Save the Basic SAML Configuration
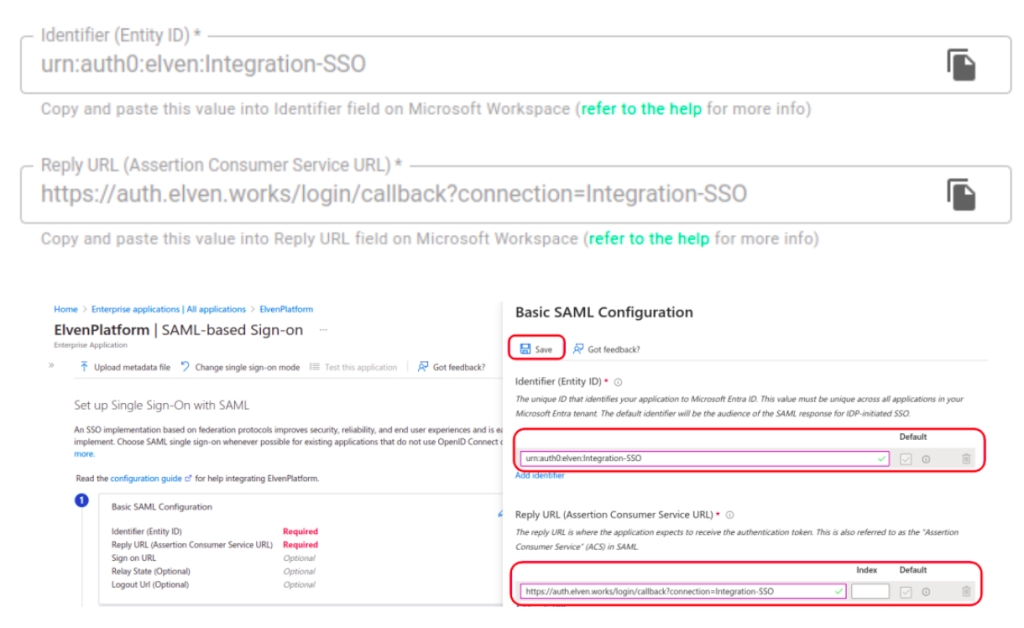 pos(536,349)
